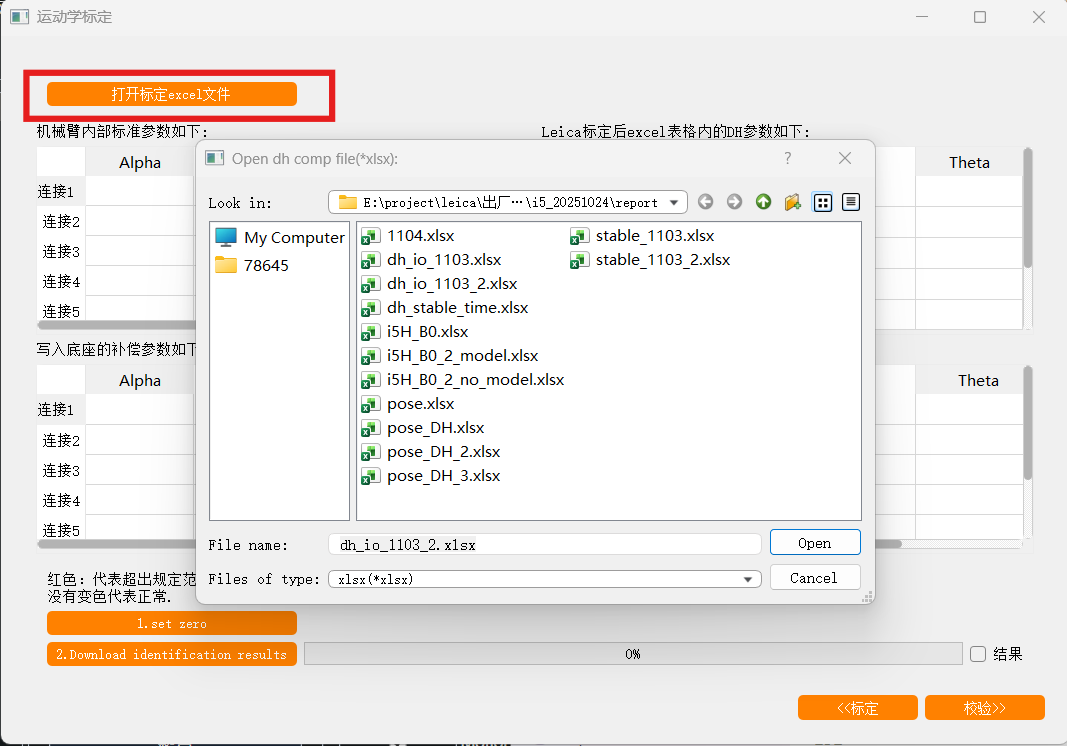Create a new folder in dialog
This screenshot has width=1067, height=746.
792,202
